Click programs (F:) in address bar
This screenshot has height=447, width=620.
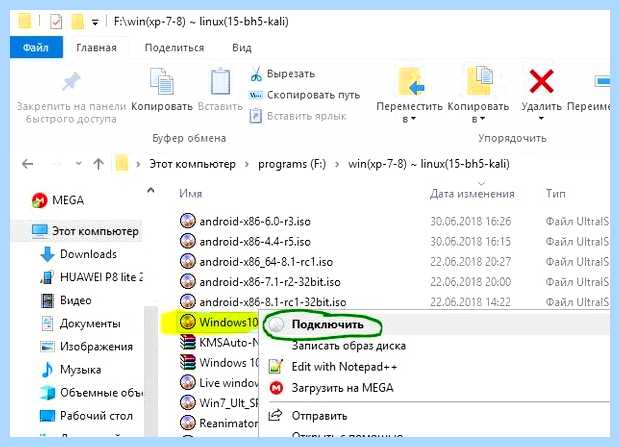292,164
